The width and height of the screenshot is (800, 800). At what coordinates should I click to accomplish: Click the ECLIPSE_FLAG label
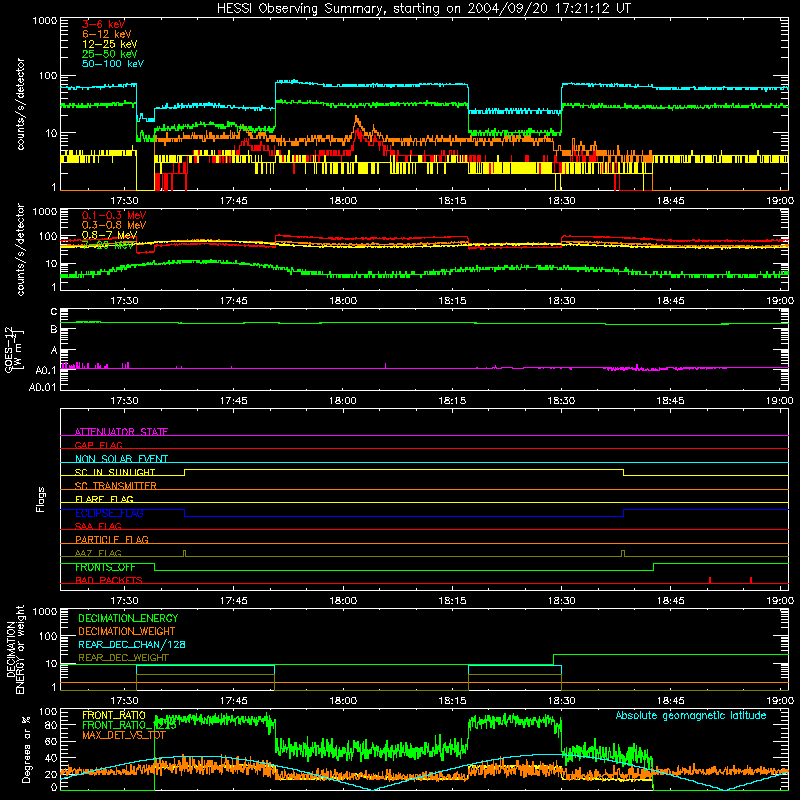109,513
